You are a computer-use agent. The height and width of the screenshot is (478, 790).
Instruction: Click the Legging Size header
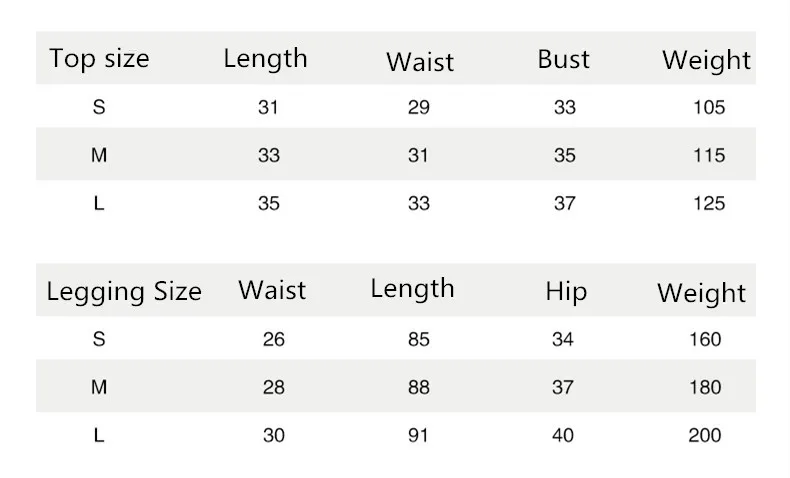[124, 292]
